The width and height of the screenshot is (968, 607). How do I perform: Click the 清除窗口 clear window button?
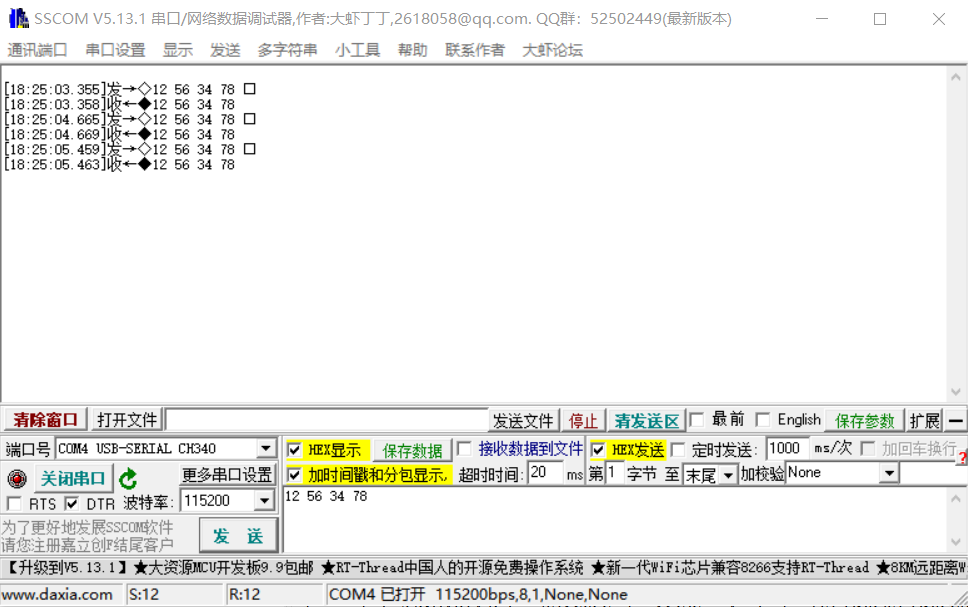pos(45,419)
